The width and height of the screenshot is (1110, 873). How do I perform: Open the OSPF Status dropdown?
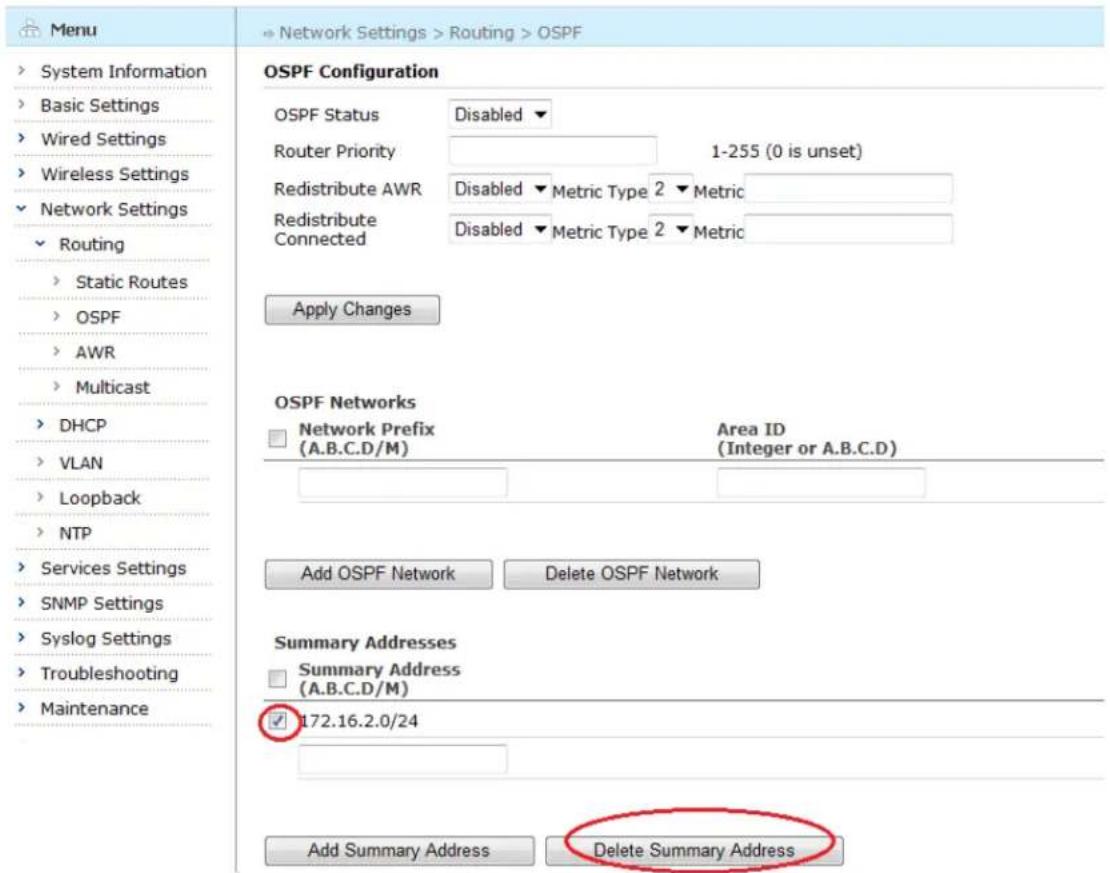coord(500,114)
